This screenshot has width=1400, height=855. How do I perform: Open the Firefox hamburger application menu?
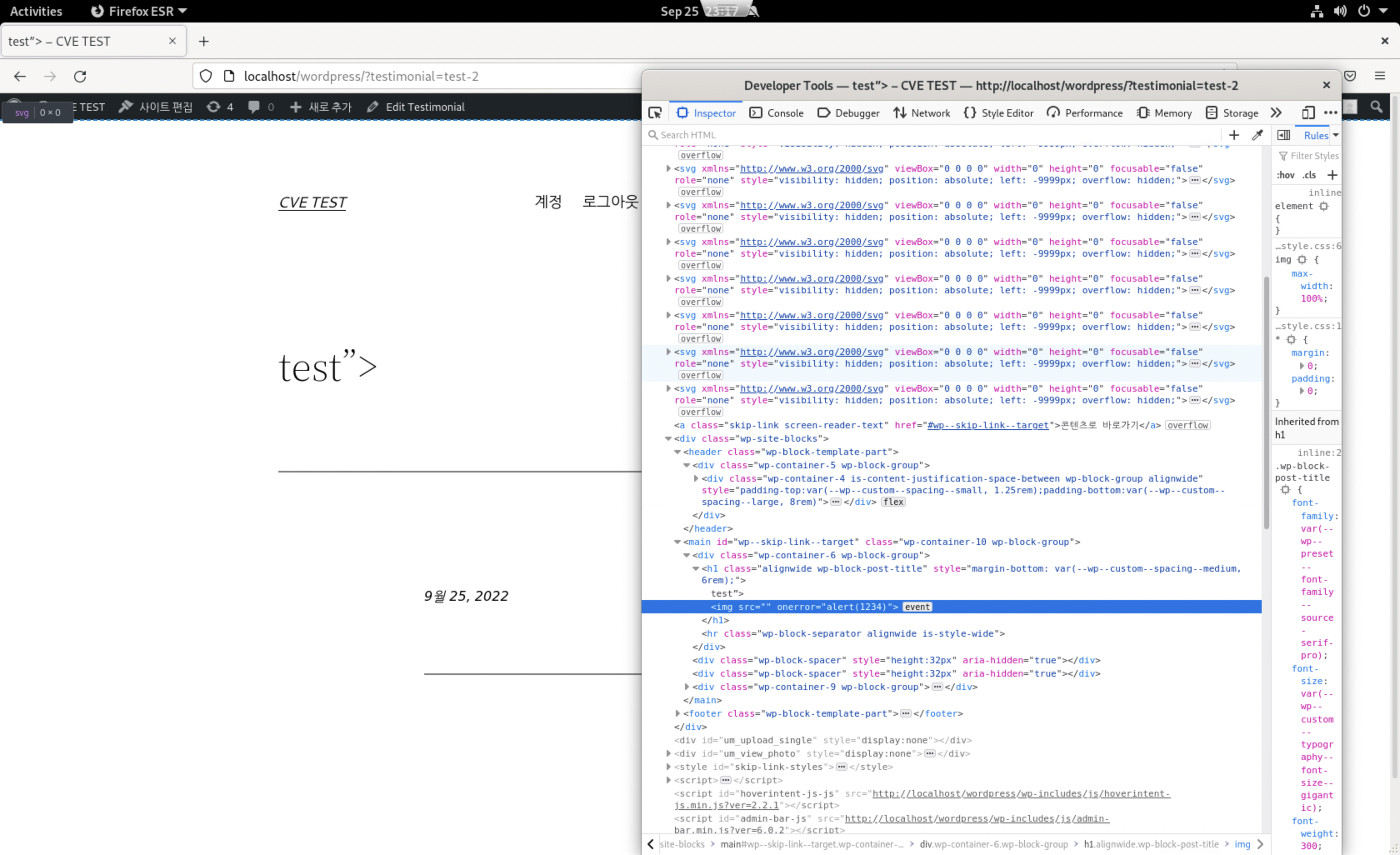pyautogui.click(x=1380, y=76)
